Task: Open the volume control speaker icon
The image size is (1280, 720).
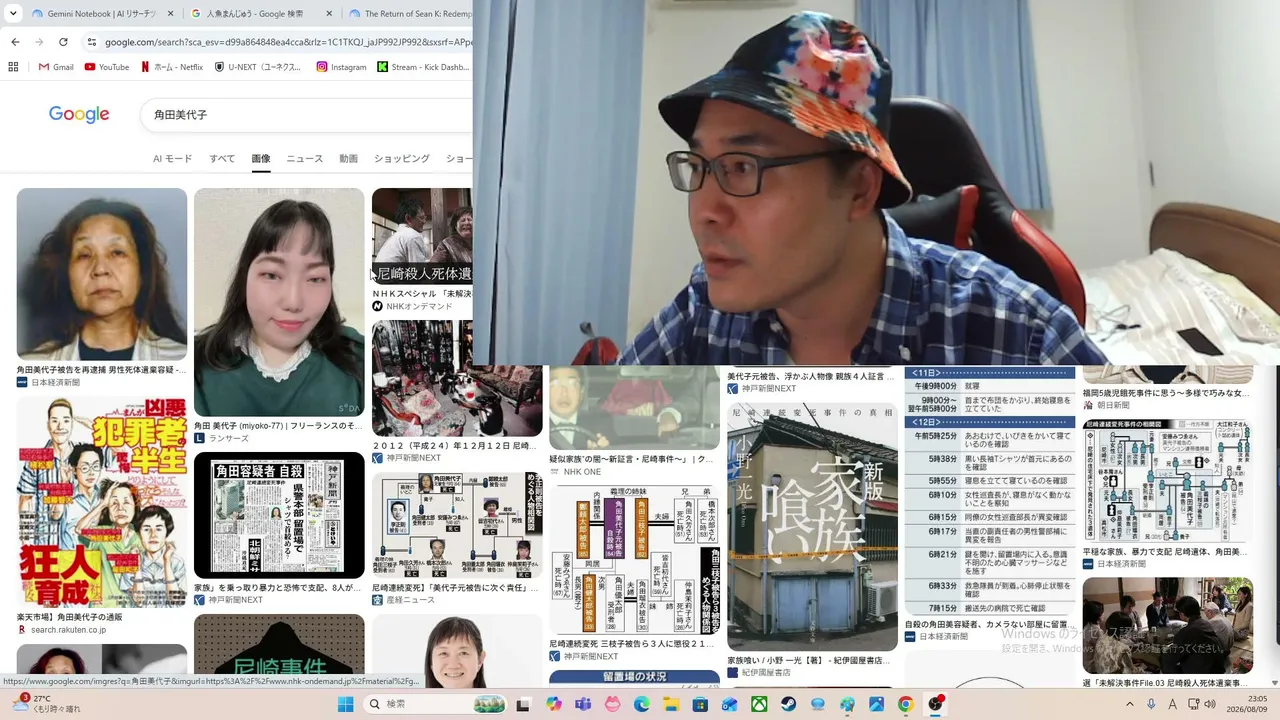Action: (1210, 704)
